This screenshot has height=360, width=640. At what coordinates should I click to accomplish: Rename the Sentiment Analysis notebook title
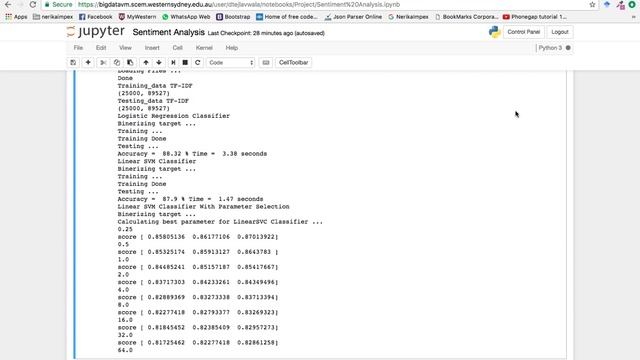click(x=169, y=32)
